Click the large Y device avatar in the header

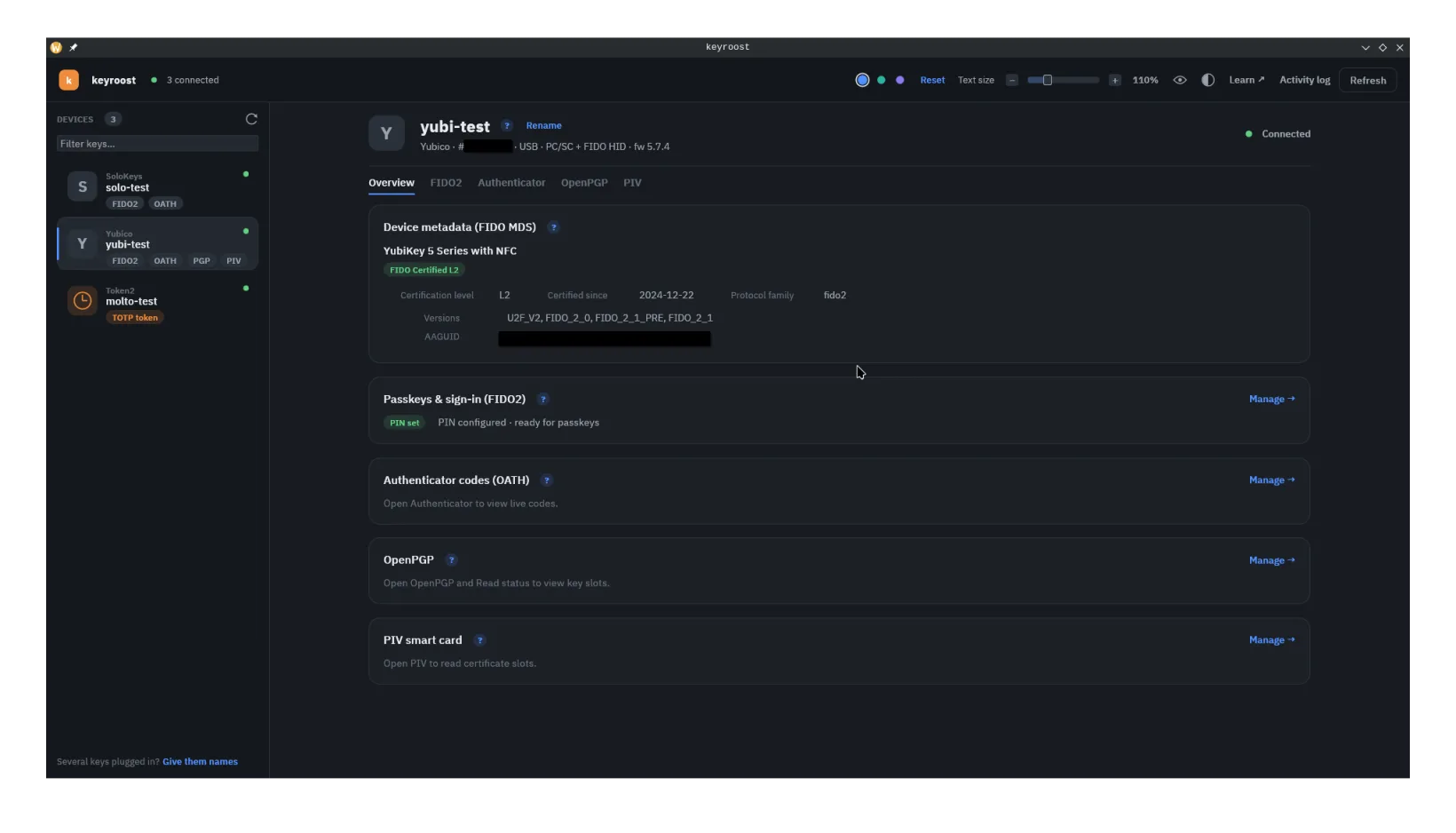[x=386, y=133]
